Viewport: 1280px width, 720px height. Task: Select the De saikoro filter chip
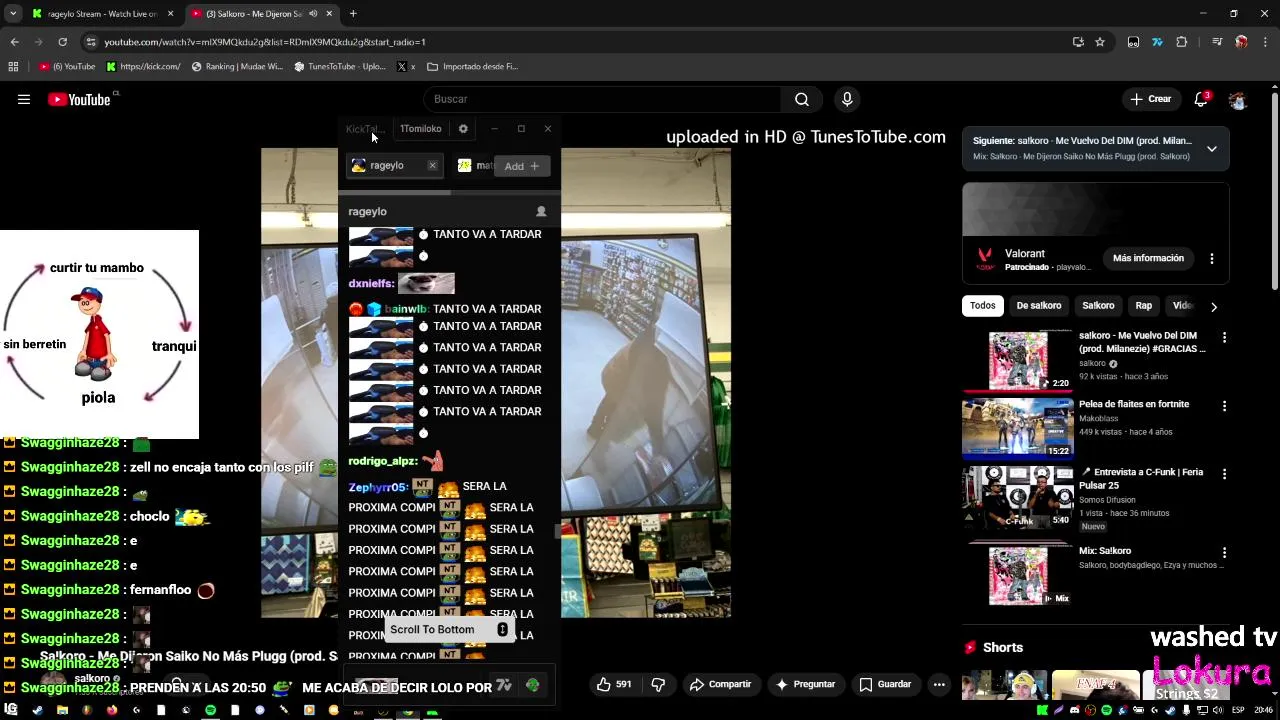coord(1039,306)
